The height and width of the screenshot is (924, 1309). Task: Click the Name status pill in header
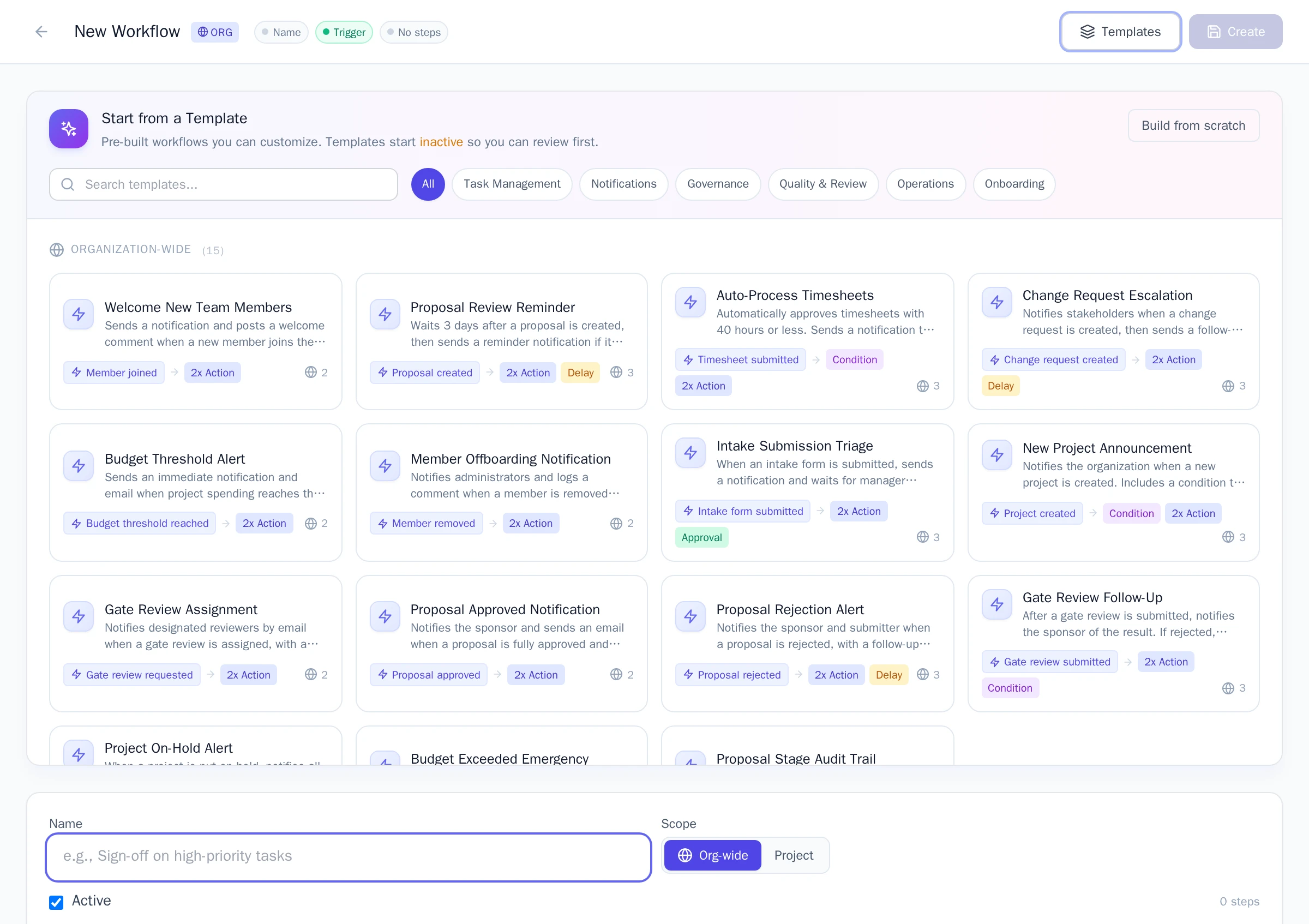[x=281, y=33]
